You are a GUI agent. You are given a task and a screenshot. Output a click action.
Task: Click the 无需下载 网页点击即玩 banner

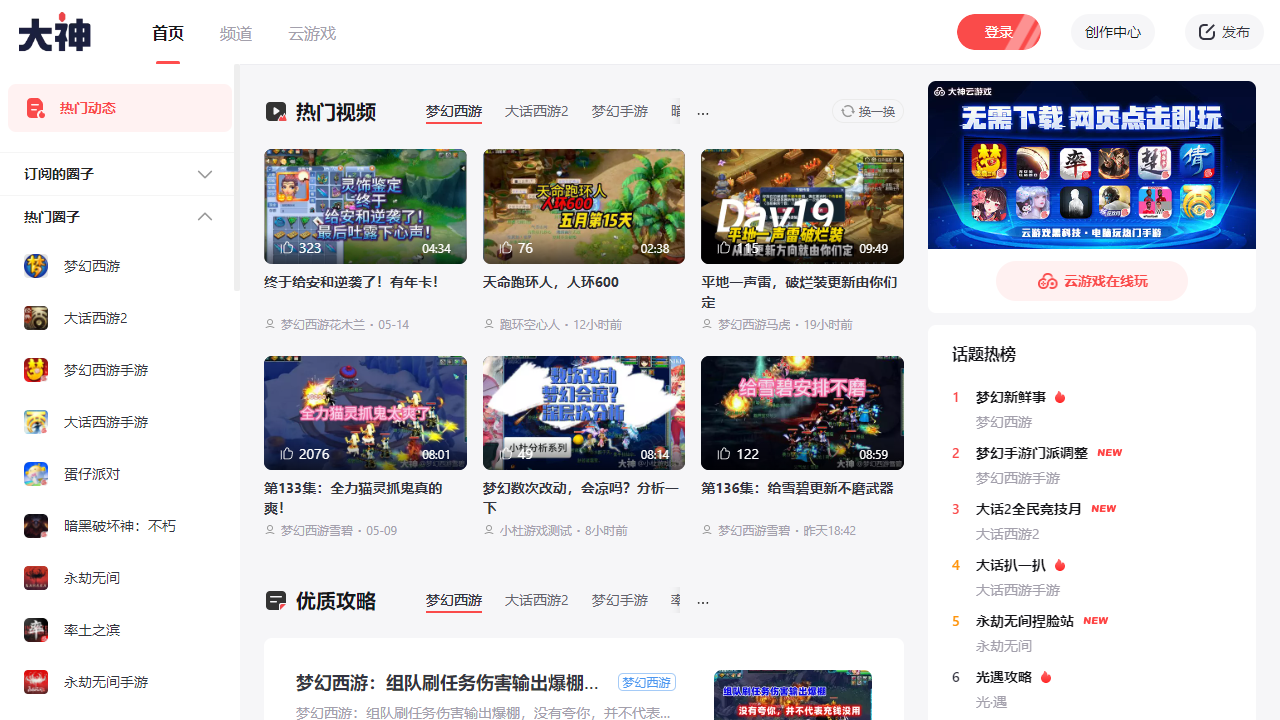(1092, 165)
